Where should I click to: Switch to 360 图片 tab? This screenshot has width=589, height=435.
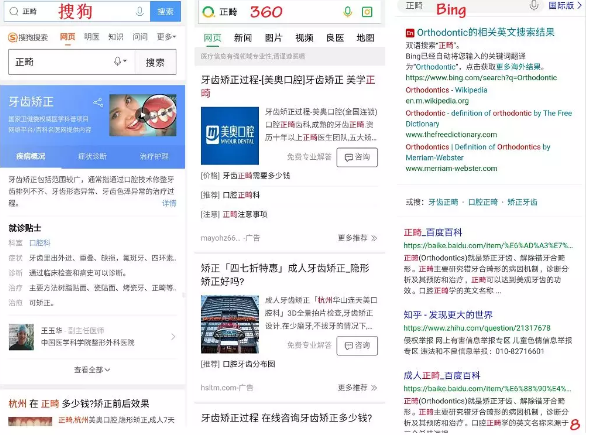click(x=273, y=38)
